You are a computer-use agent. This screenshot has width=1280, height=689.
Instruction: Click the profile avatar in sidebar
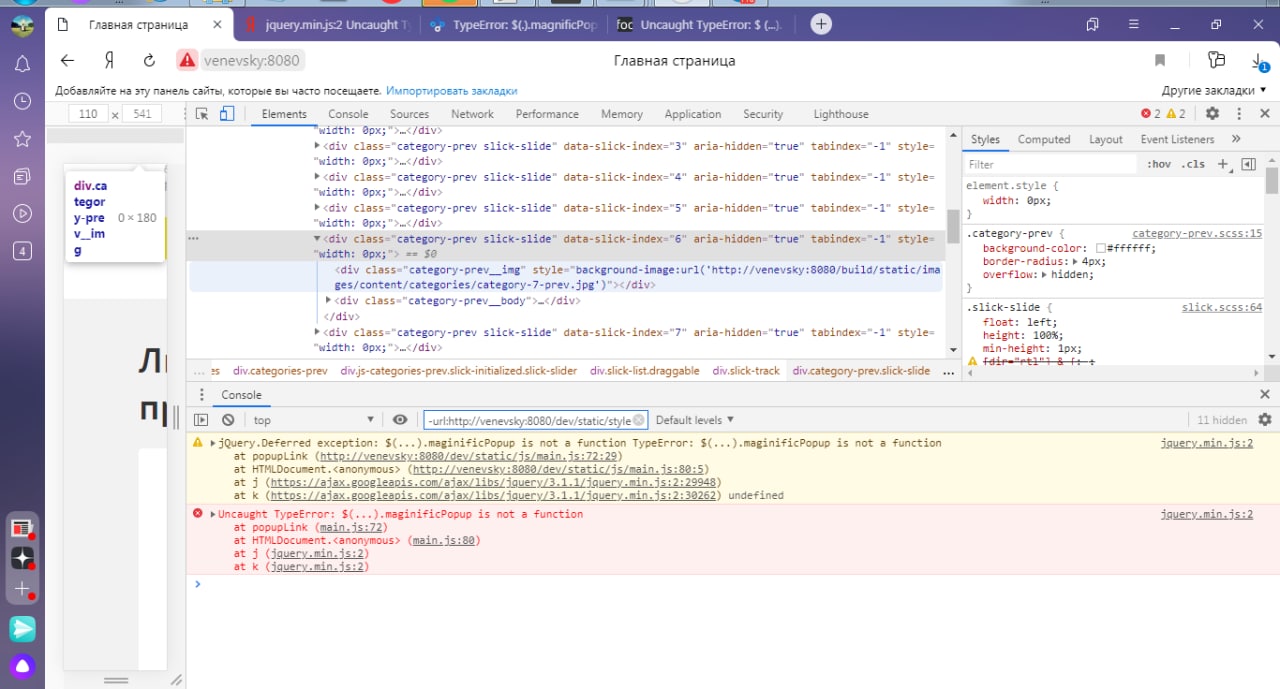22,25
